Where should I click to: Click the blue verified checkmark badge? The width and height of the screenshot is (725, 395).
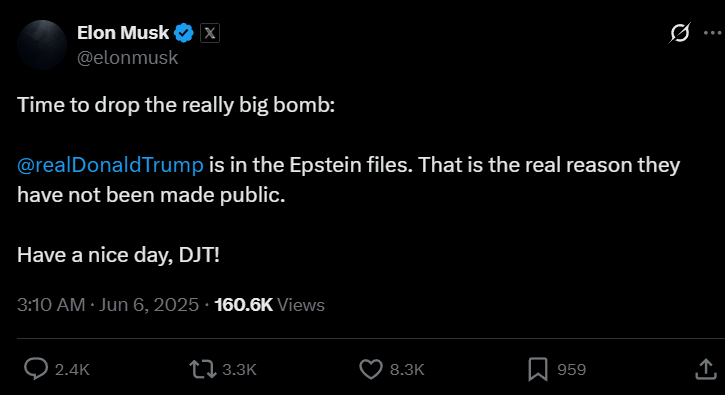pyautogui.click(x=184, y=33)
